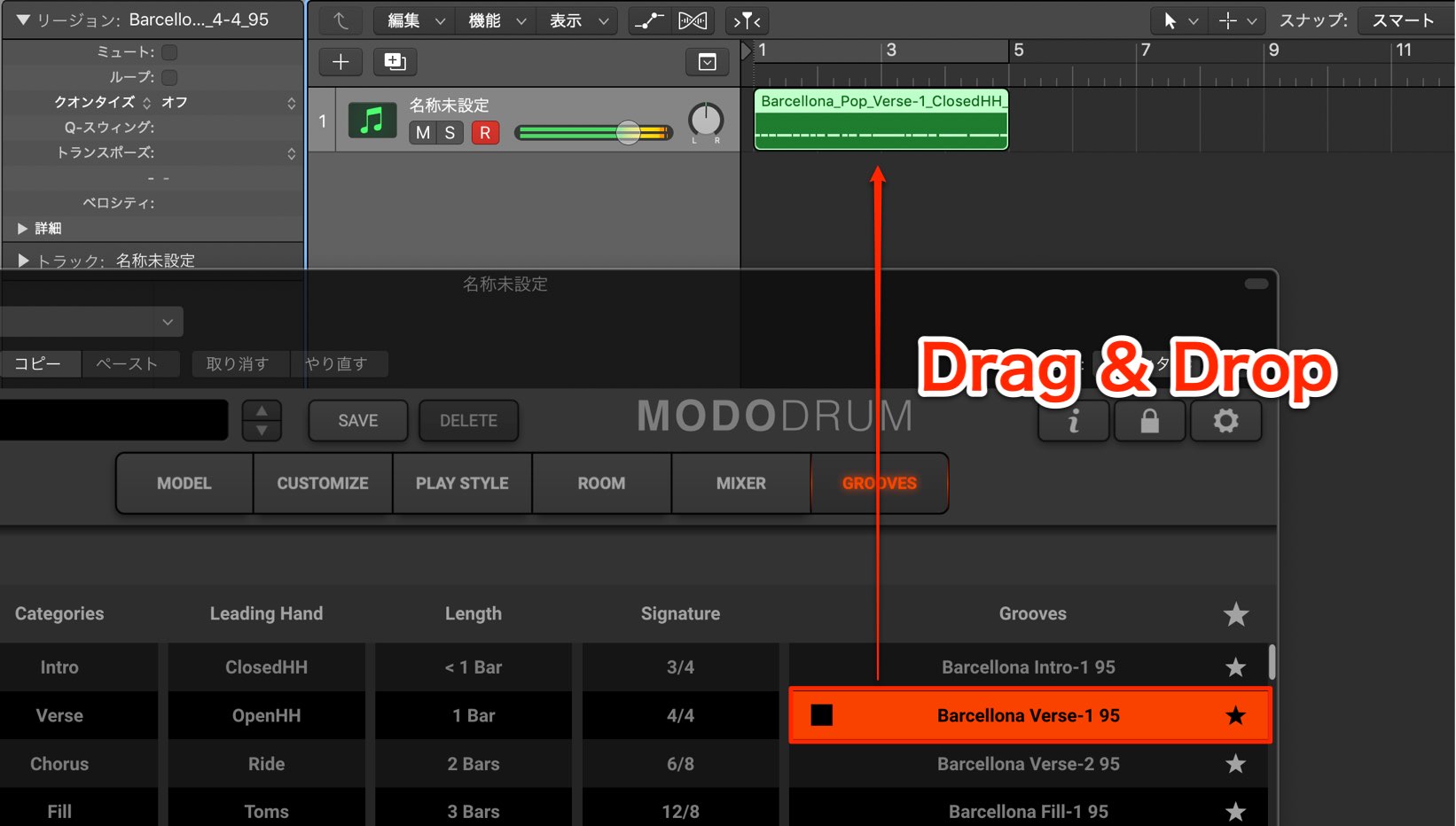Image resolution: width=1456 pixels, height=826 pixels.
Task: Click the DELETE button
Action: pos(468,421)
